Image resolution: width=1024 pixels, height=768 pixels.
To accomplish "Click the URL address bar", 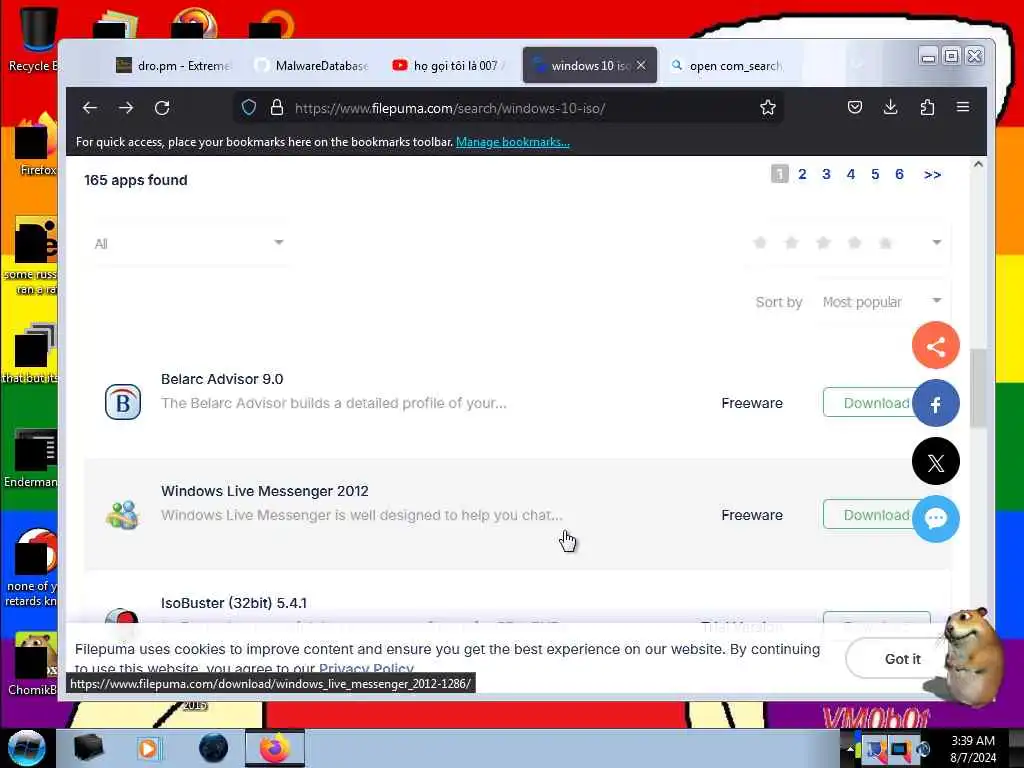I will 509,108.
